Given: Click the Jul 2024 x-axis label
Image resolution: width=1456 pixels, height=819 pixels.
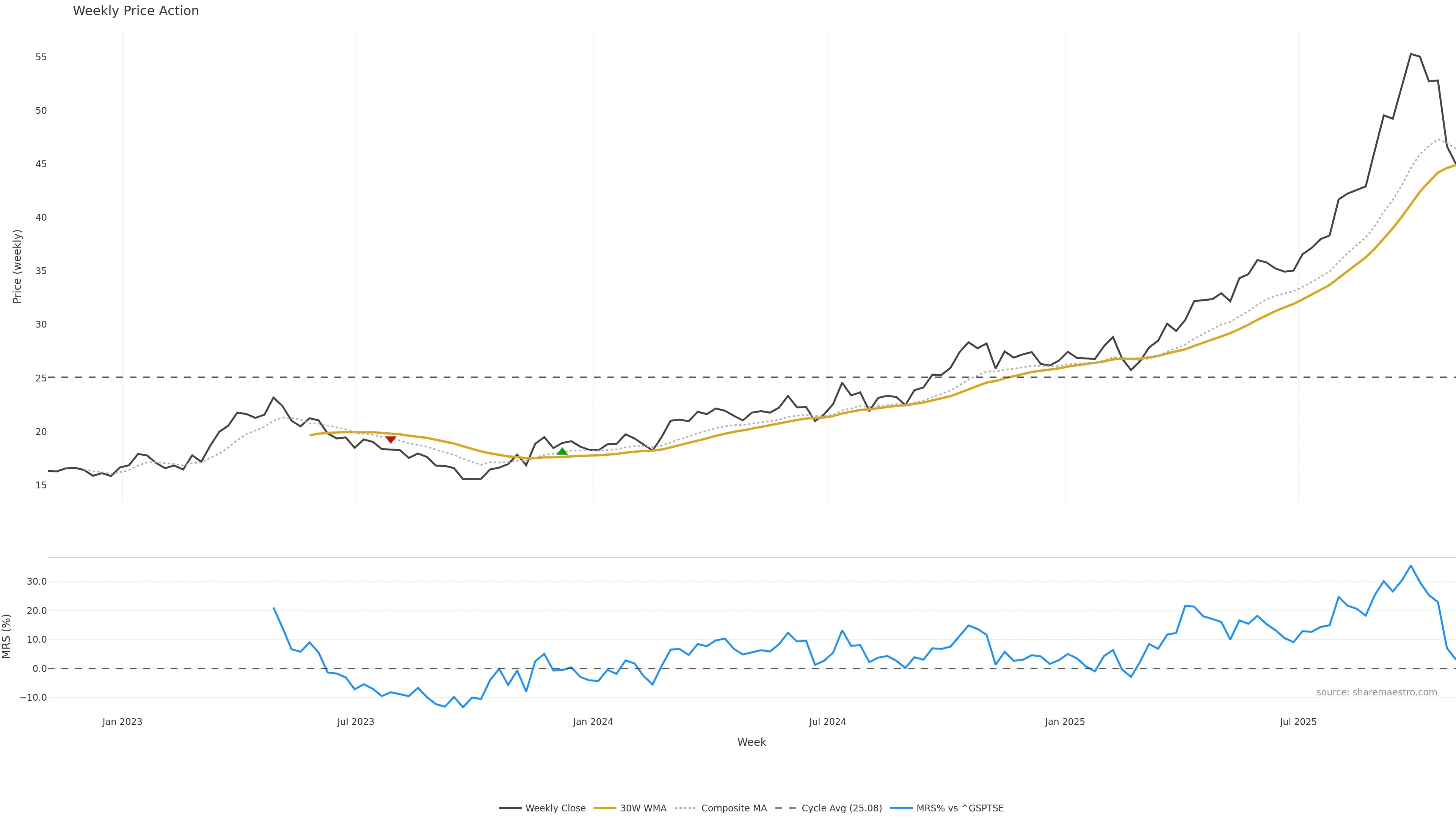Looking at the screenshot, I should click(x=827, y=722).
